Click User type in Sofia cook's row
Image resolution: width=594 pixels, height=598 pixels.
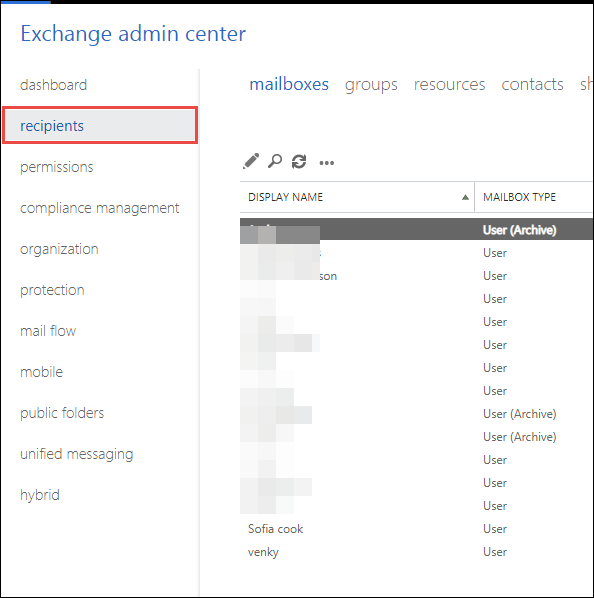click(495, 529)
